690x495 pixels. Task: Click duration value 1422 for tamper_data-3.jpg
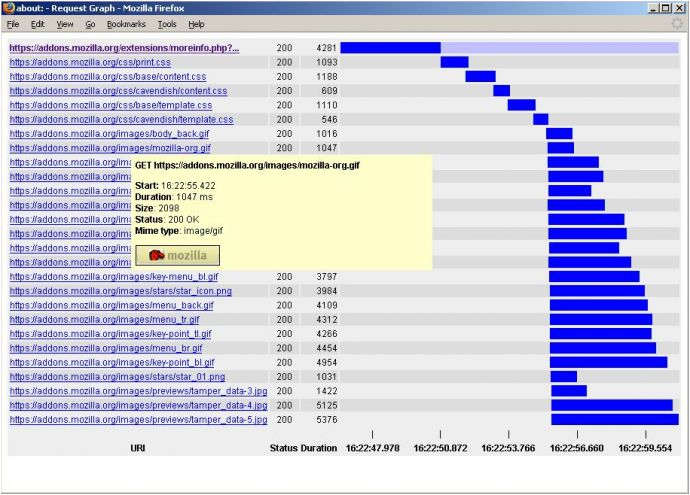point(327,391)
